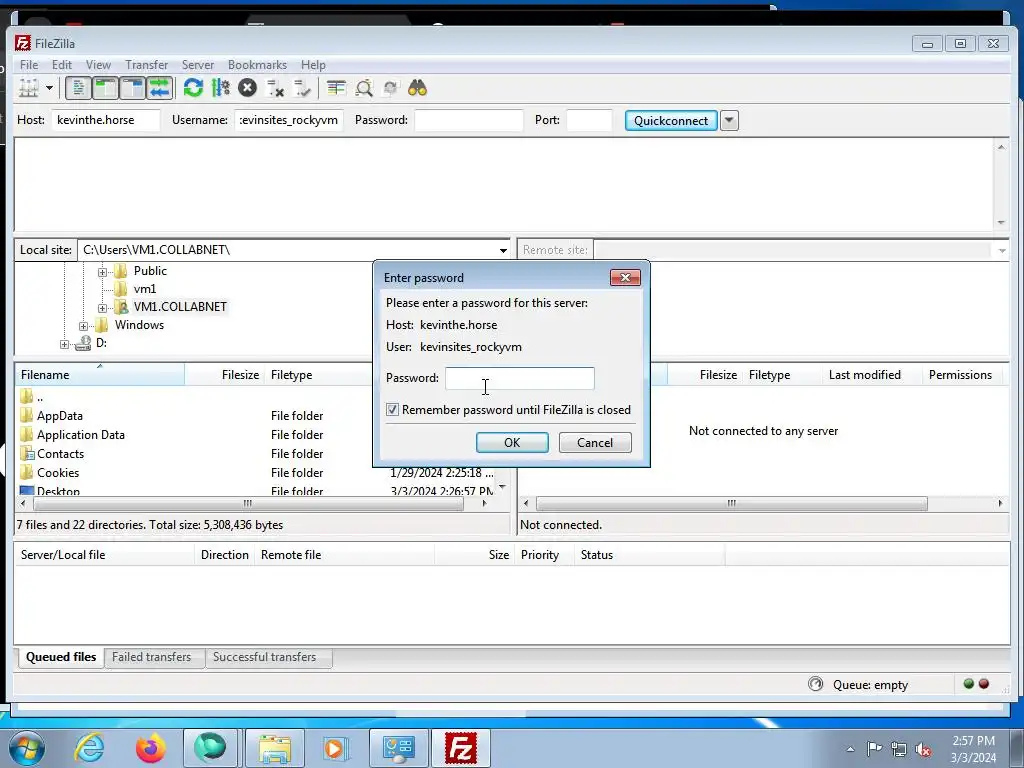Click the Quickconnect button

click(x=671, y=120)
